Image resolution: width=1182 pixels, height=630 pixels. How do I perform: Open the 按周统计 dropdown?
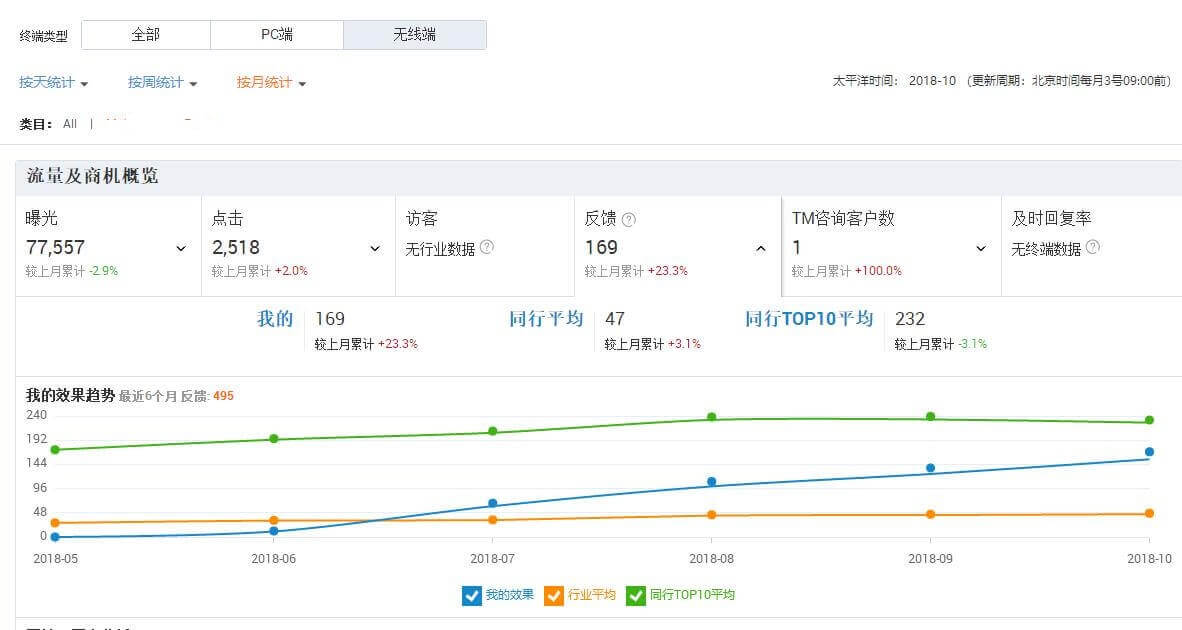pos(162,83)
